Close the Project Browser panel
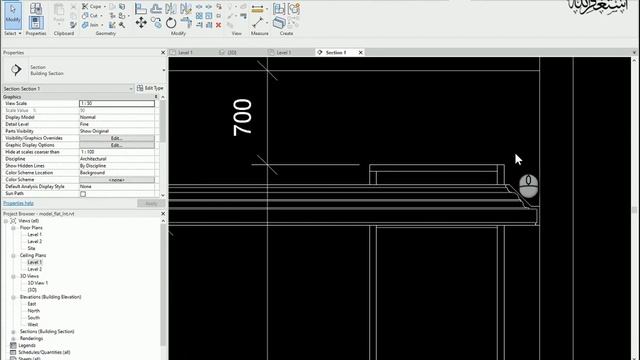 click(163, 213)
